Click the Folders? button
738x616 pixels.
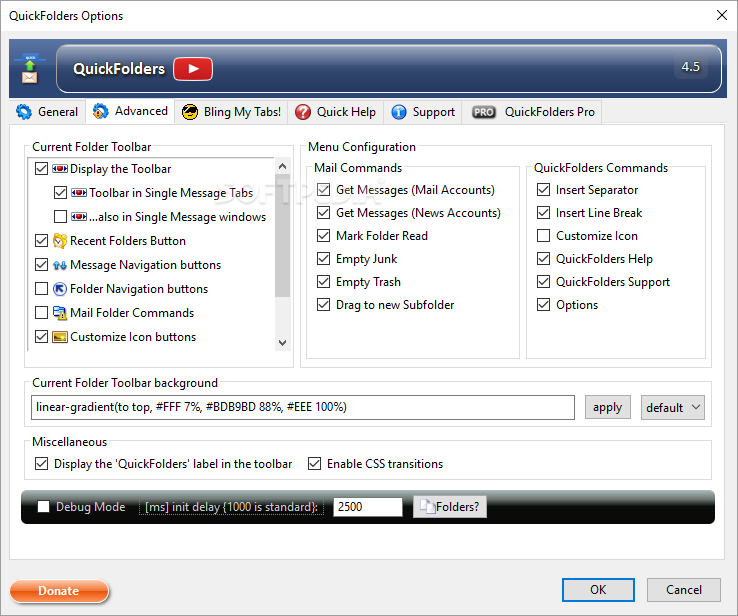click(450, 507)
